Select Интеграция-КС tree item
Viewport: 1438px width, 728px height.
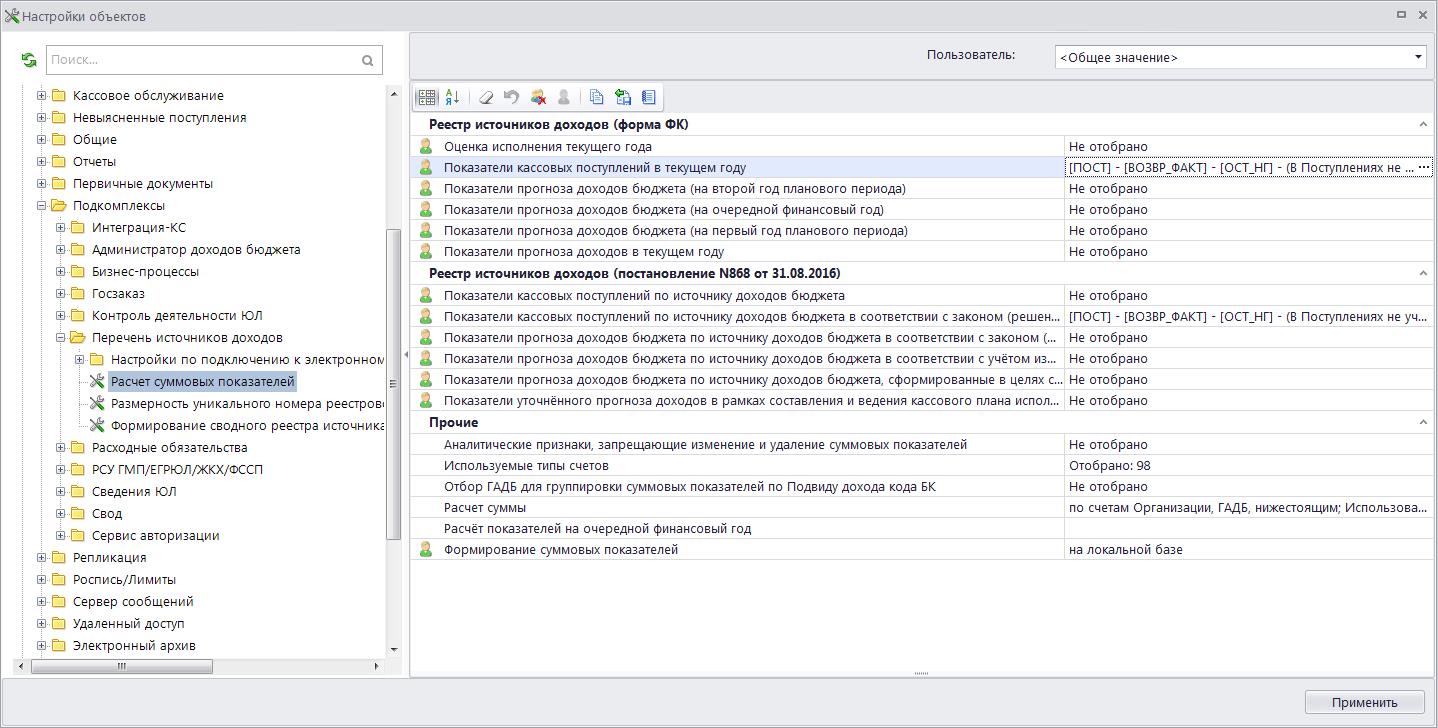(138, 228)
